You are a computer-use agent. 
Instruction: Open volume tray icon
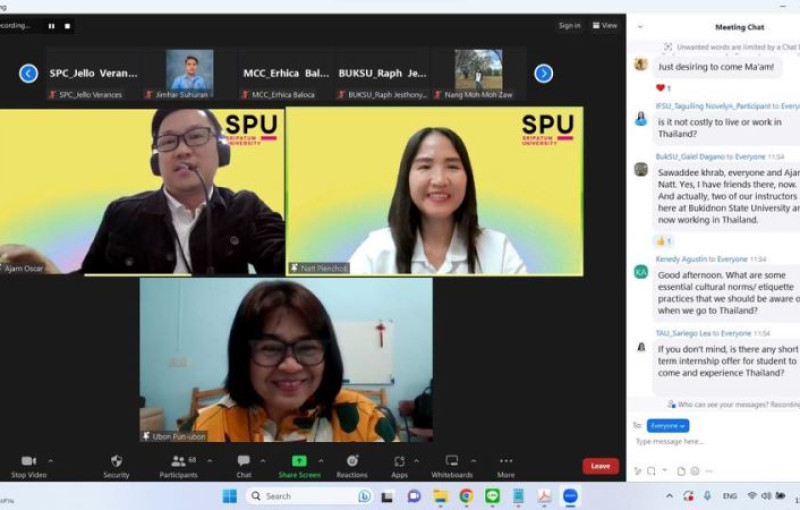click(766, 496)
